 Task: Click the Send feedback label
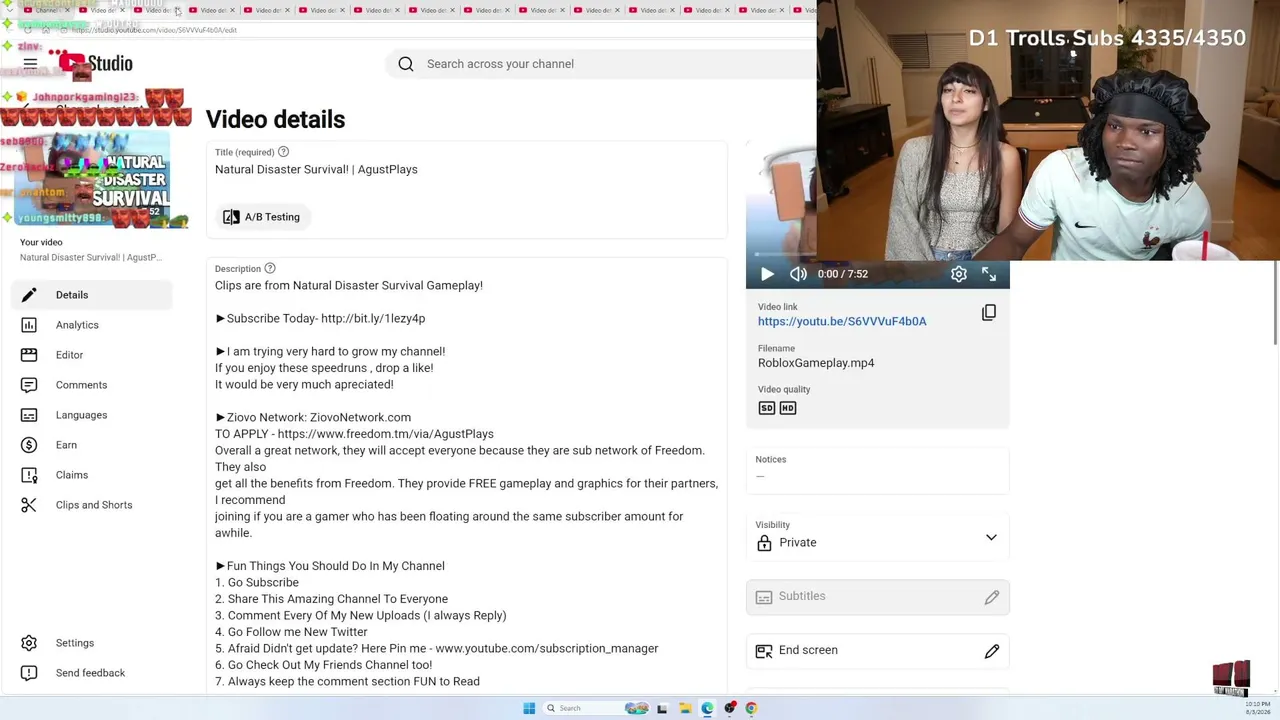90,673
